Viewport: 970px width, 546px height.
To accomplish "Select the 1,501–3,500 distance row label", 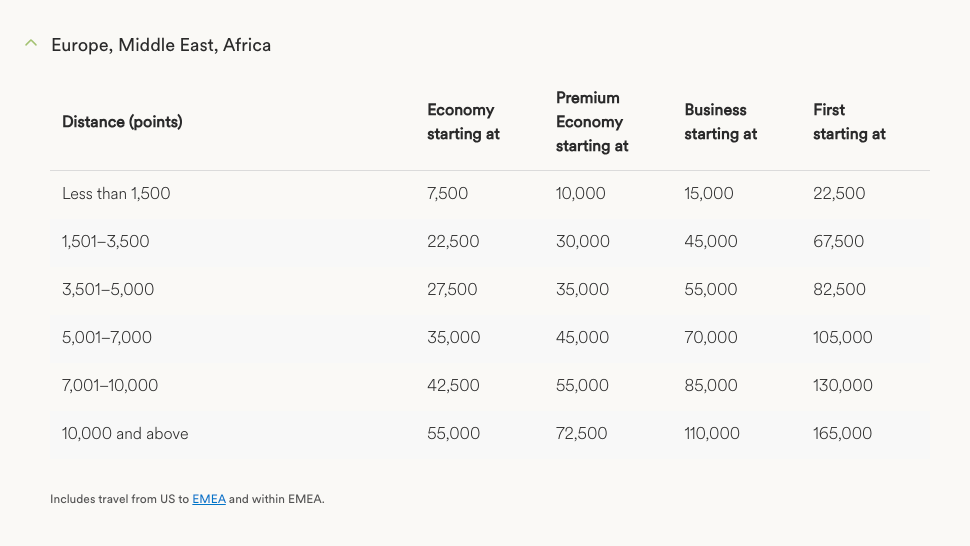I will (106, 242).
